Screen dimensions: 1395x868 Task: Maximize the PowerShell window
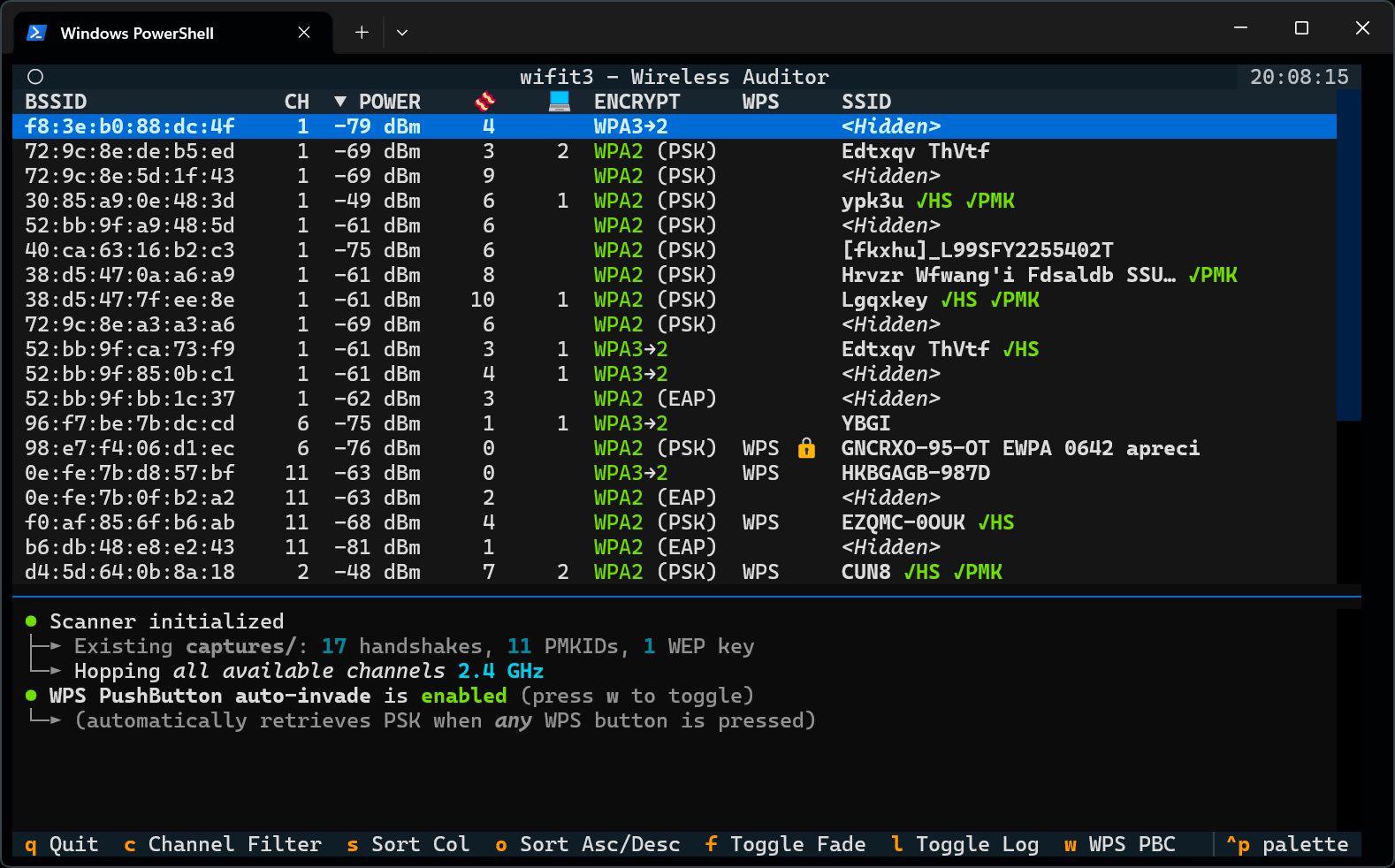pyautogui.click(x=1301, y=28)
